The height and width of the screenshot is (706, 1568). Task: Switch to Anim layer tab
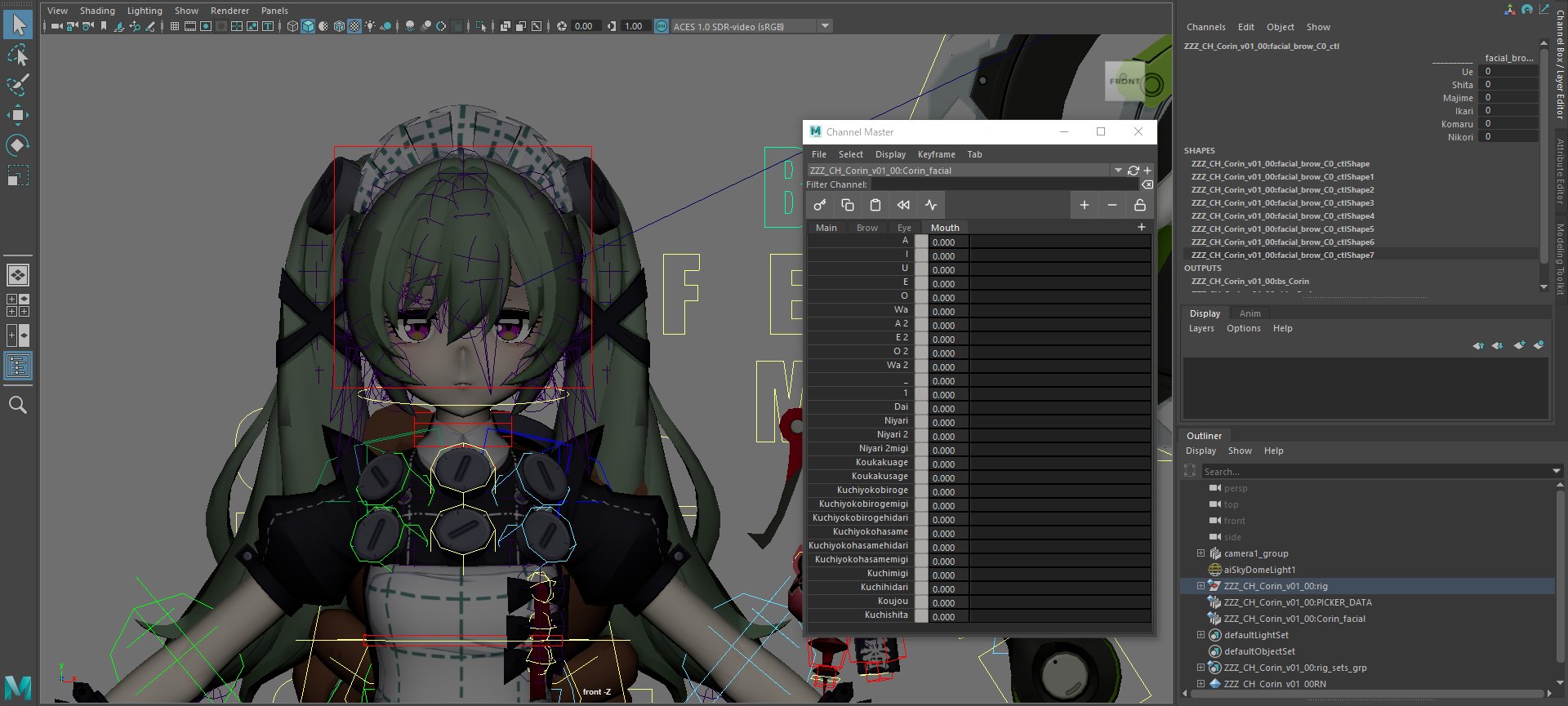click(1249, 313)
